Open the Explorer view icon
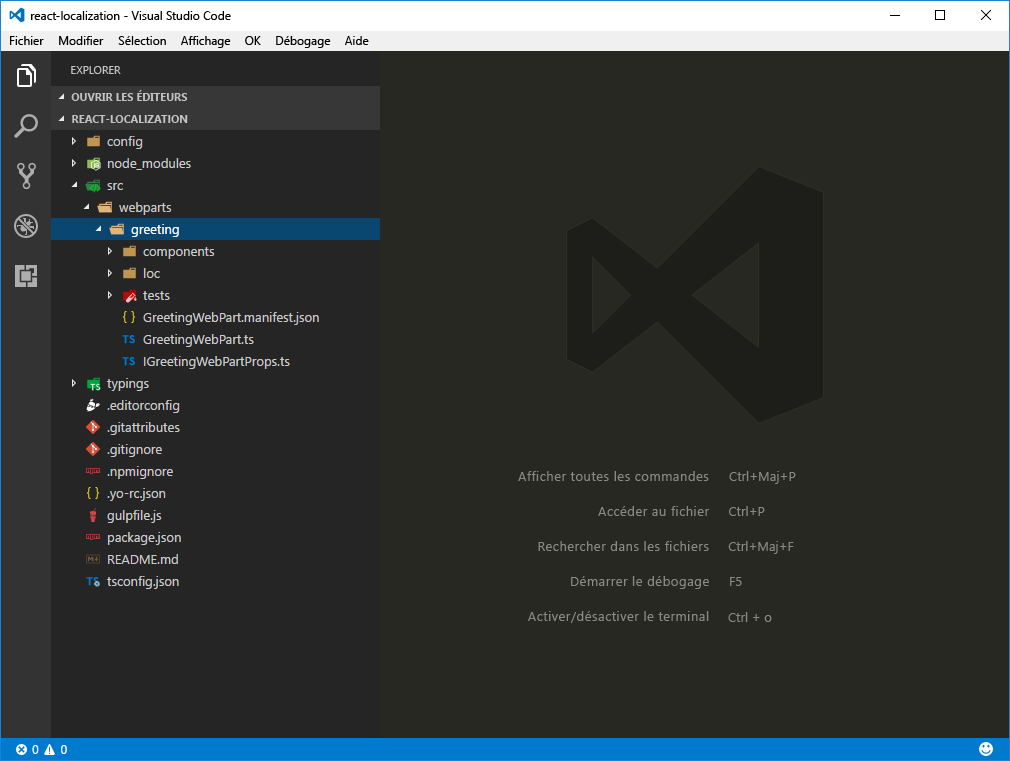Image resolution: width=1010 pixels, height=761 pixels. tap(25, 75)
